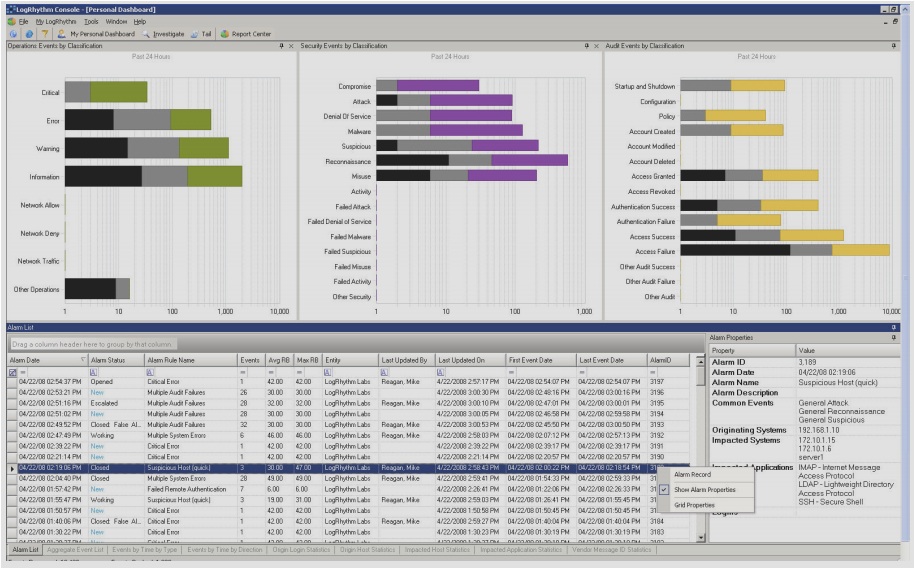Switch to the Aggregate Event List tab
The width and height of the screenshot is (915, 569).
click(x=75, y=550)
